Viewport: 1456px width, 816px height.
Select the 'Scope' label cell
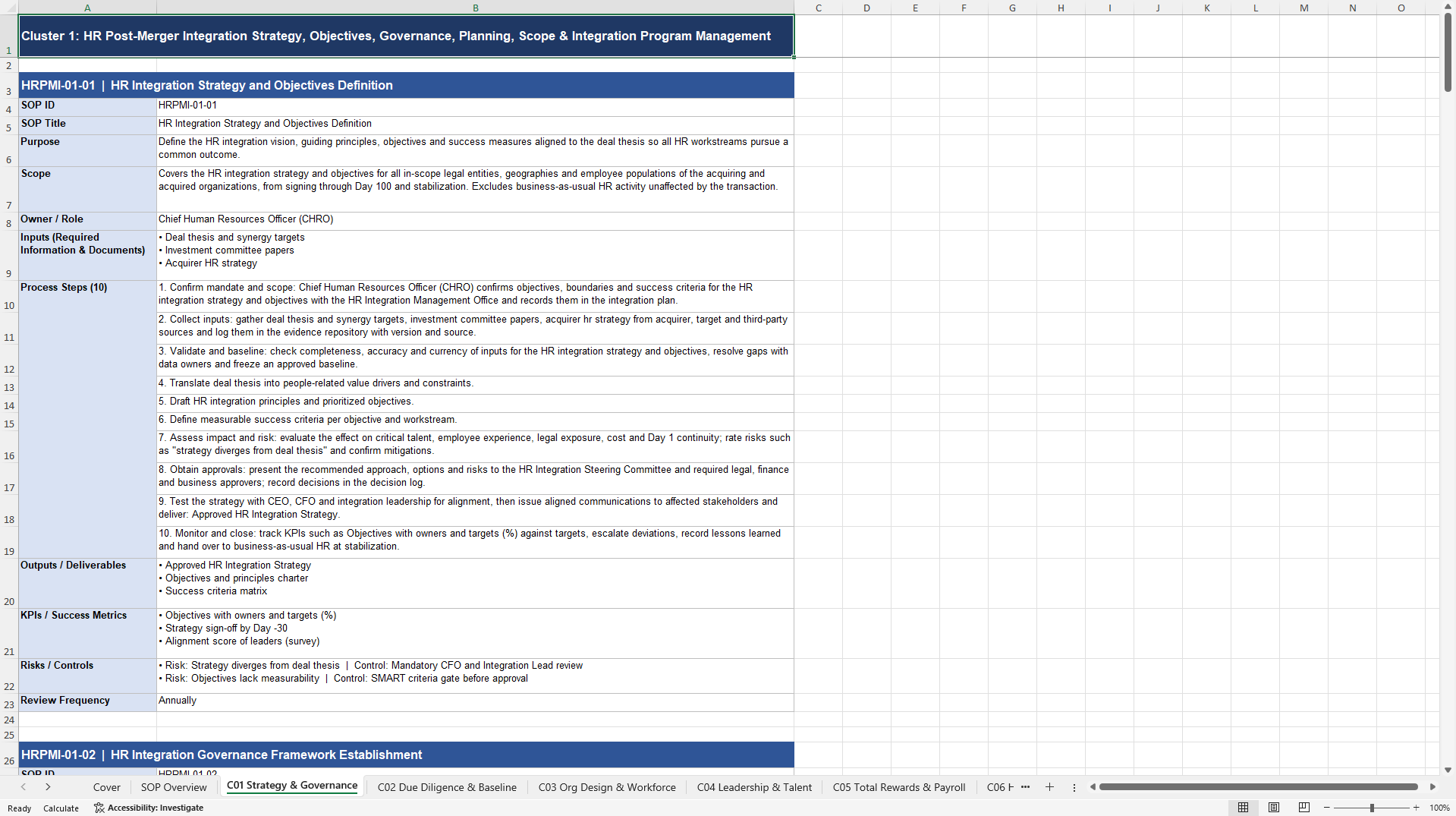(87, 189)
